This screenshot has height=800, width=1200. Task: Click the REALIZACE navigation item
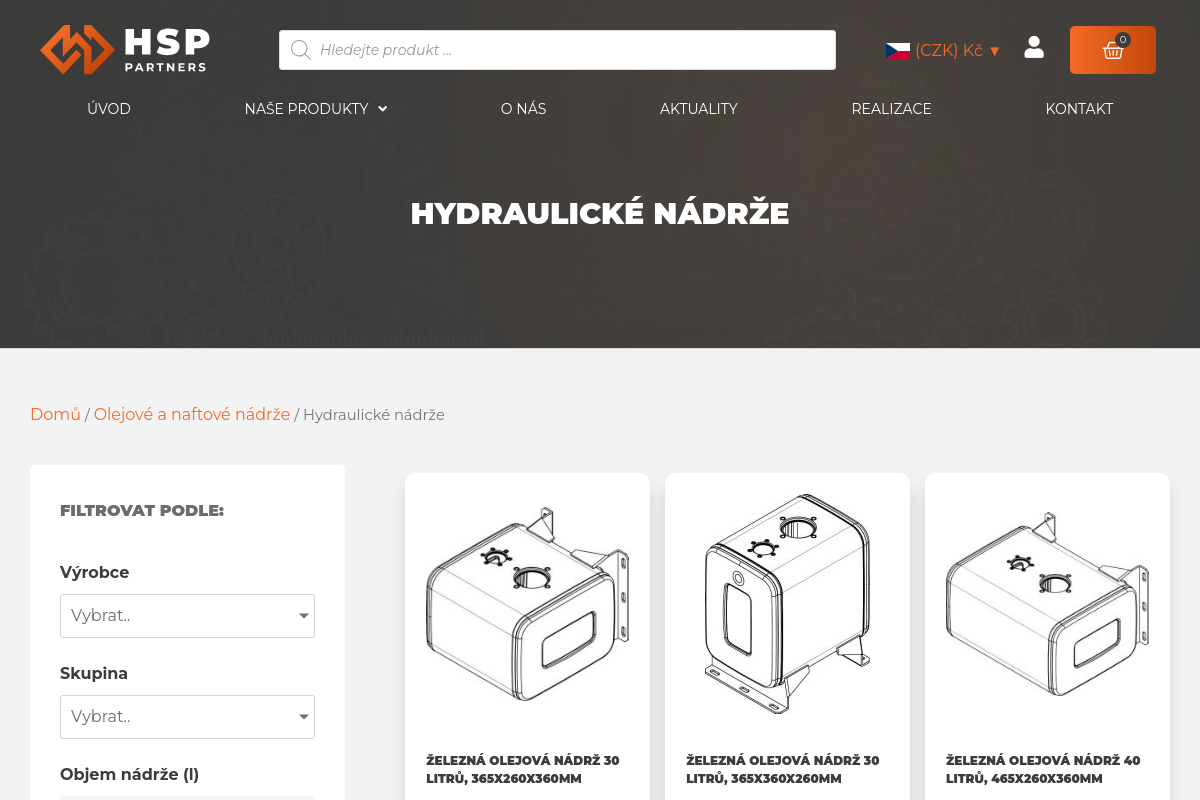click(891, 109)
